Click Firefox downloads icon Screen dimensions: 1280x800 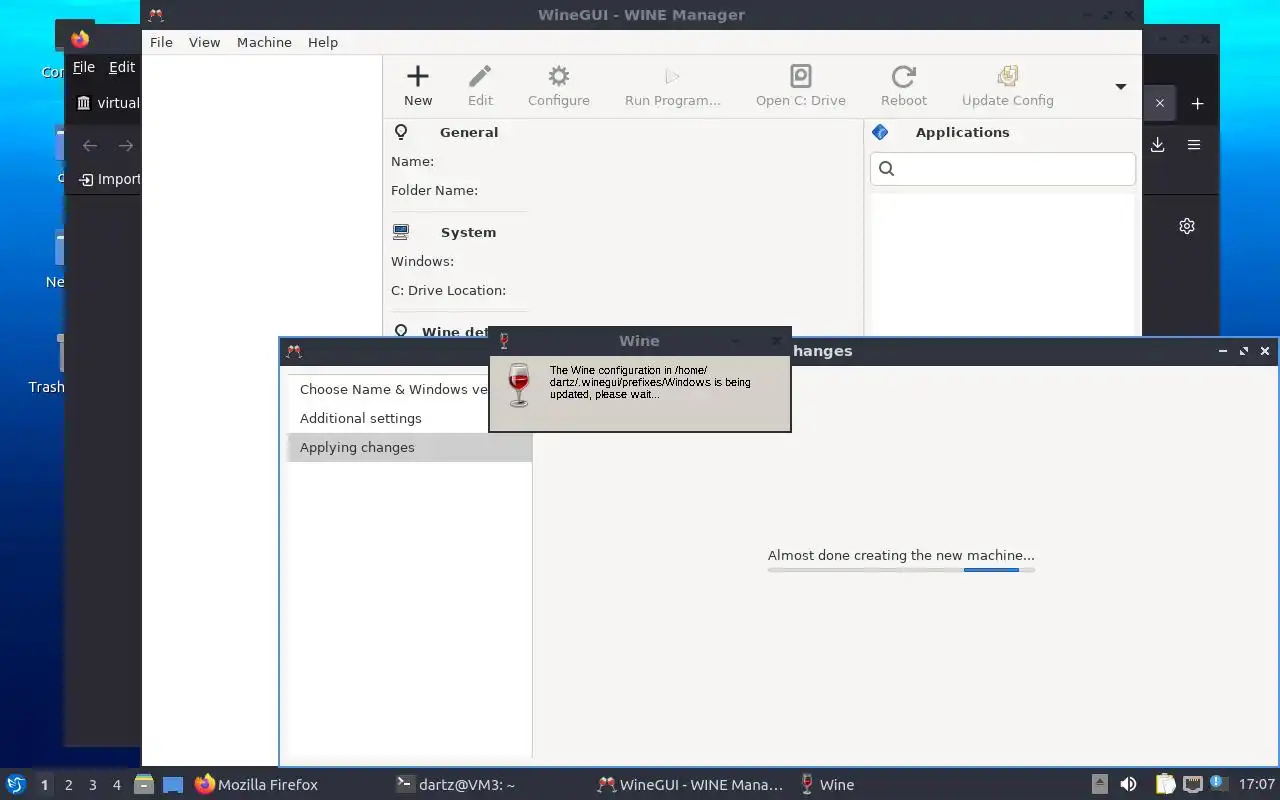coord(1157,145)
